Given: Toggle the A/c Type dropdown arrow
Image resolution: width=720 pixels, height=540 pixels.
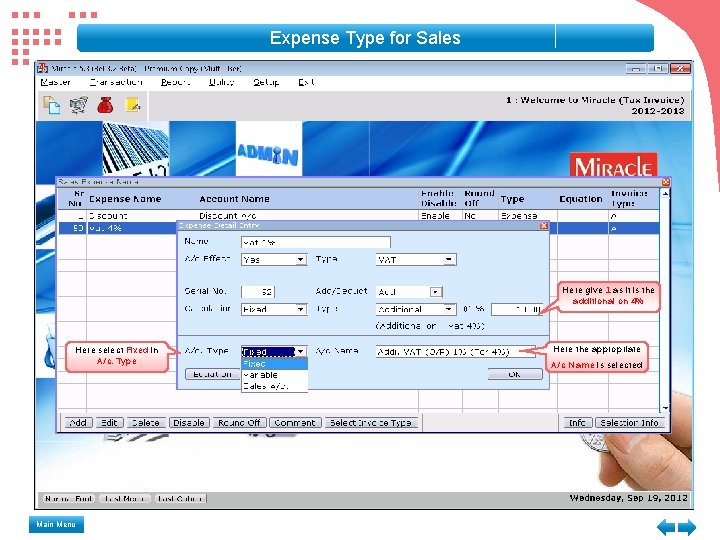Looking at the screenshot, I should (x=300, y=352).
